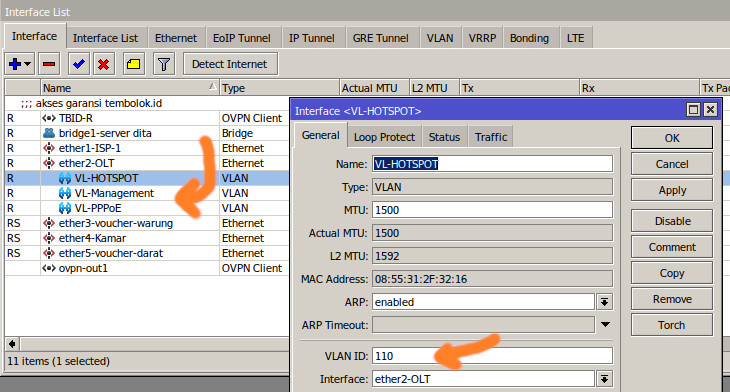The height and width of the screenshot is (392, 730).
Task: Click the Name field containing VL-HOTSPOT
Action: point(492,164)
